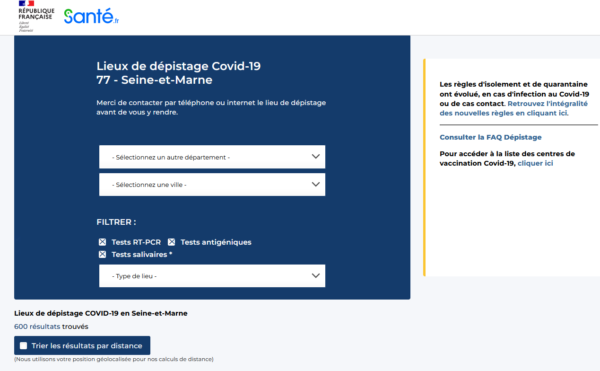Uncheck the Tests salivaires filter
The height and width of the screenshot is (371, 600).
pyautogui.click(x=102, y=254)
